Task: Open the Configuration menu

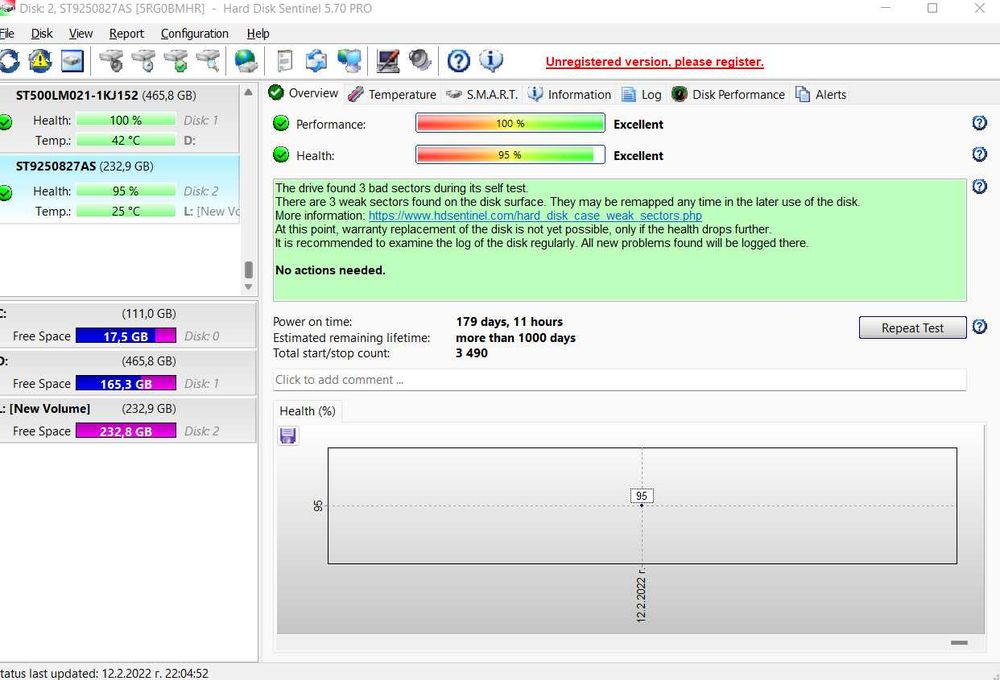Action: pos(195,34)
